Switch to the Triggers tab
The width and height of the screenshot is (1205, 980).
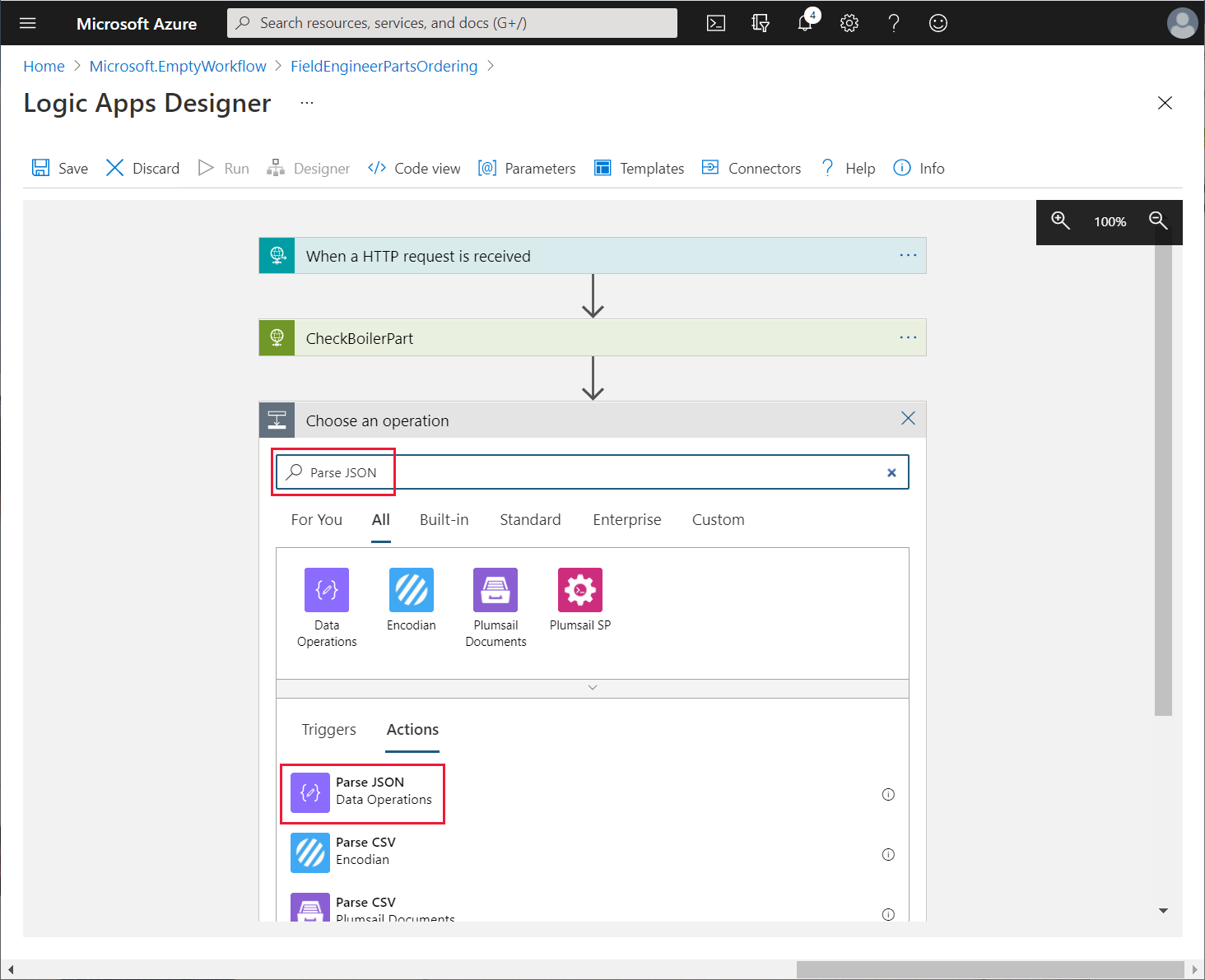329,730
